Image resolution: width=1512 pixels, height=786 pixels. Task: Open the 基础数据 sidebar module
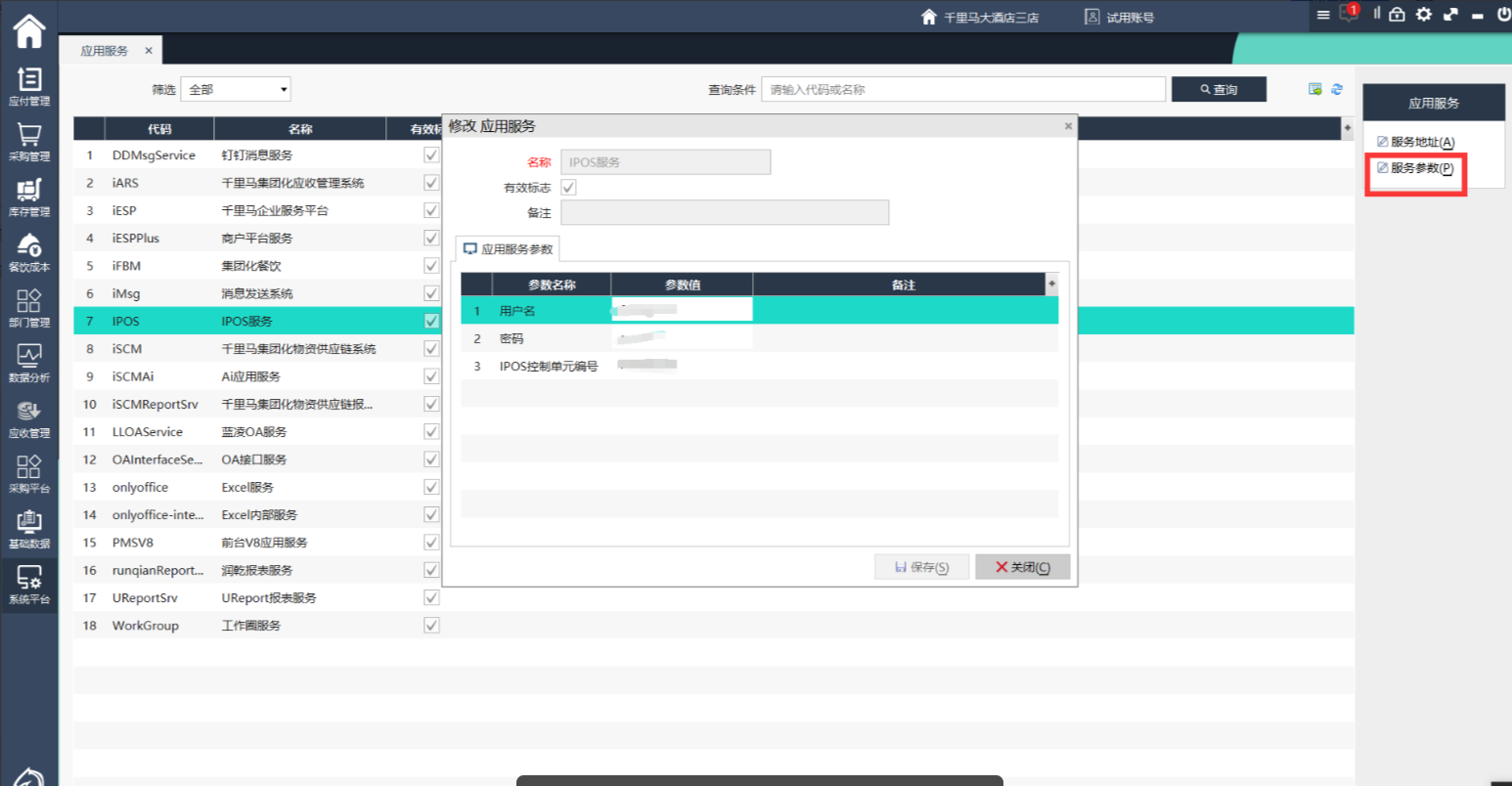click(28, 528)
